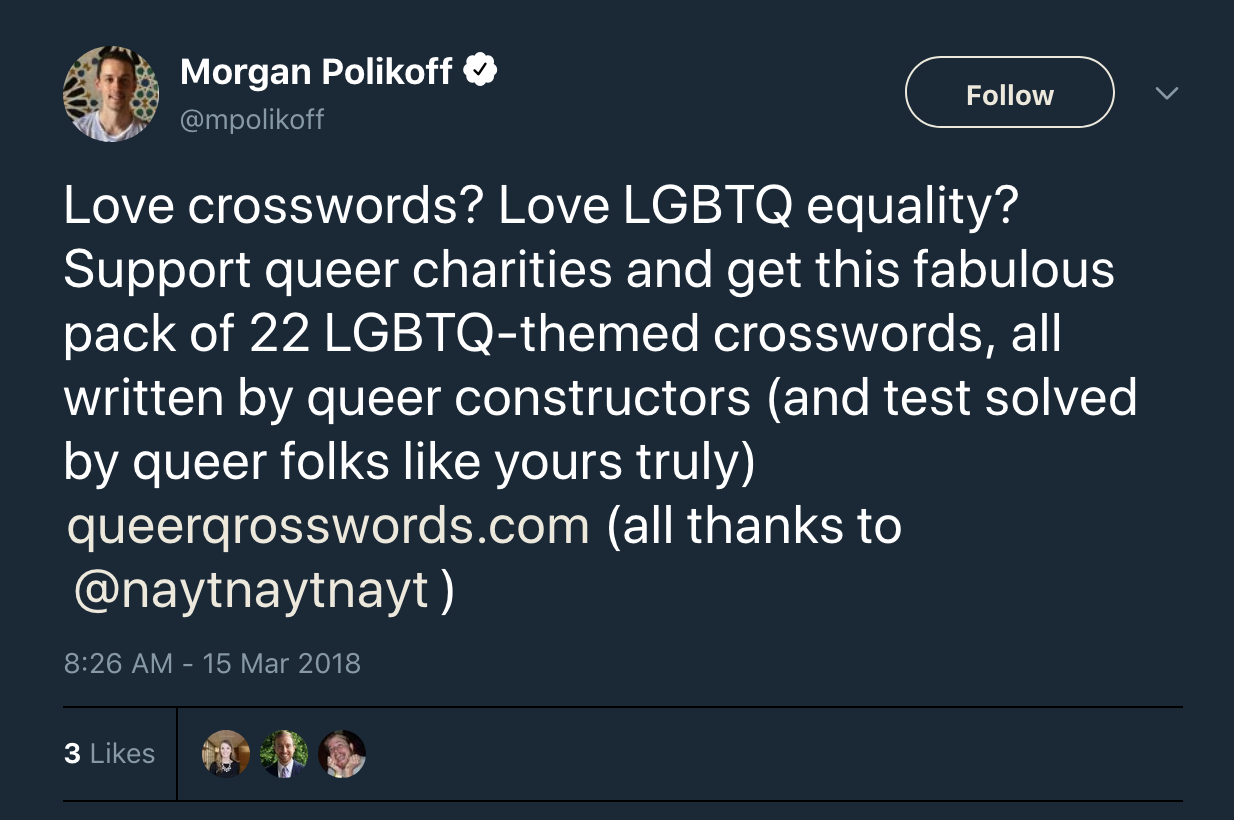
Task: Open the queerqrosswords.com link
Action: [x=327, y=524]
